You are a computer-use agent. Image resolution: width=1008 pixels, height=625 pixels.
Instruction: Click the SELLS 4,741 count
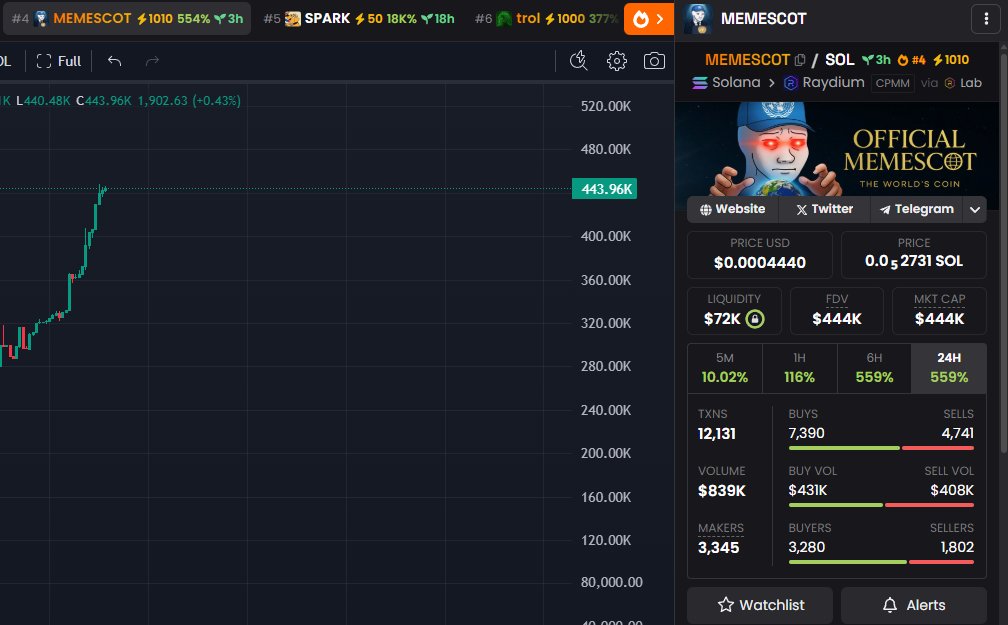coord(957,433)
